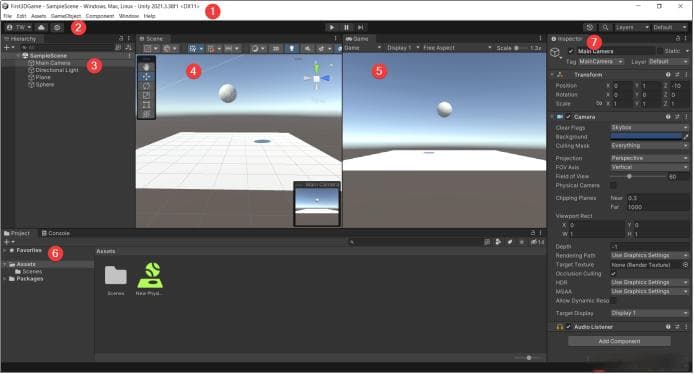This screenshot has width=694, height=374.
Task: Open Projection Perspective dropdown
Action: pyautogui.click(x=649, y=158)
